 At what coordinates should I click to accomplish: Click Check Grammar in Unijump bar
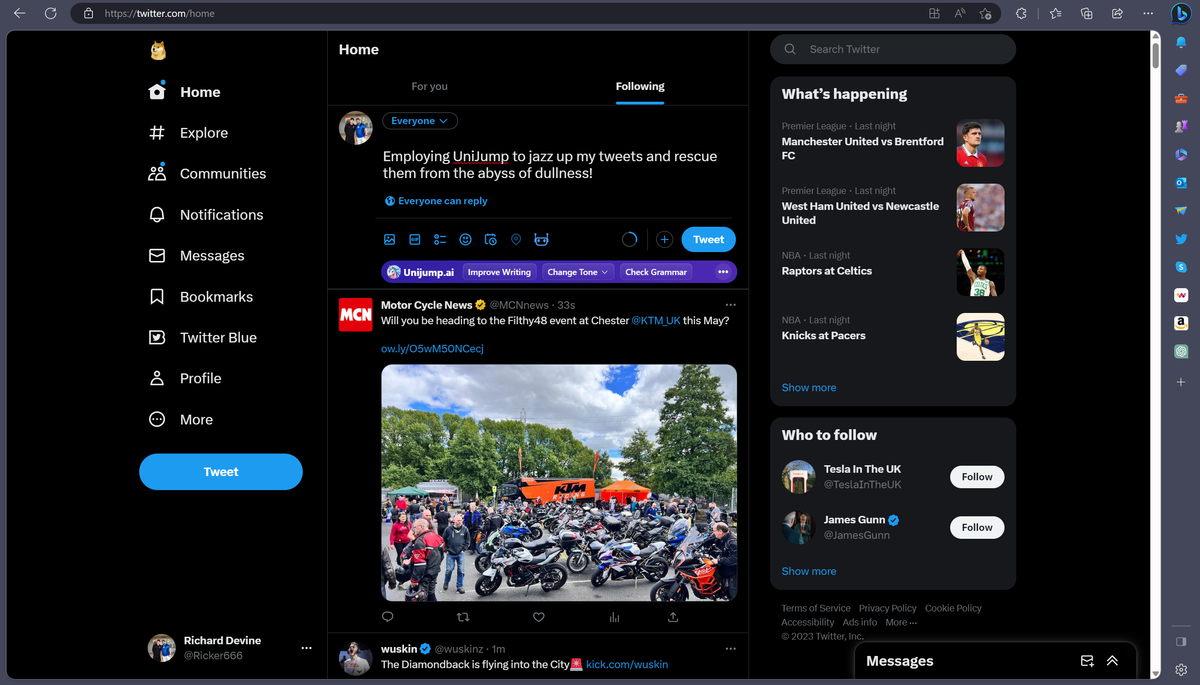[656, 272]
